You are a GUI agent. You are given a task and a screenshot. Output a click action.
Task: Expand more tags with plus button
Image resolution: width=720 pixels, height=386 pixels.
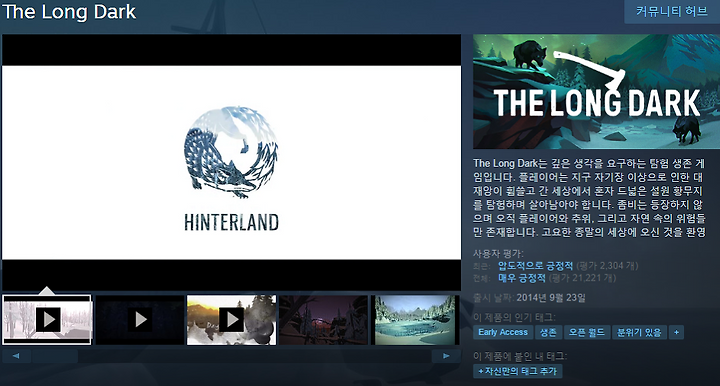pos(676,332)
